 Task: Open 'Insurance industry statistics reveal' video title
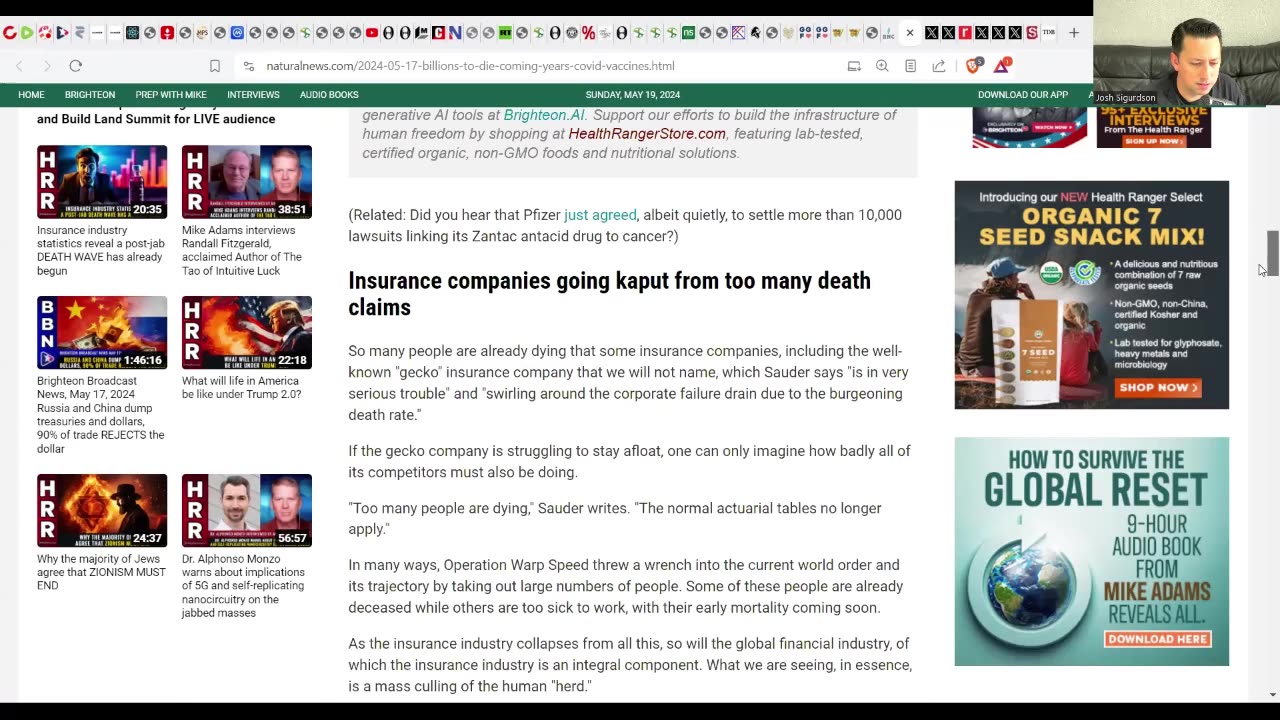pos(101,251)
